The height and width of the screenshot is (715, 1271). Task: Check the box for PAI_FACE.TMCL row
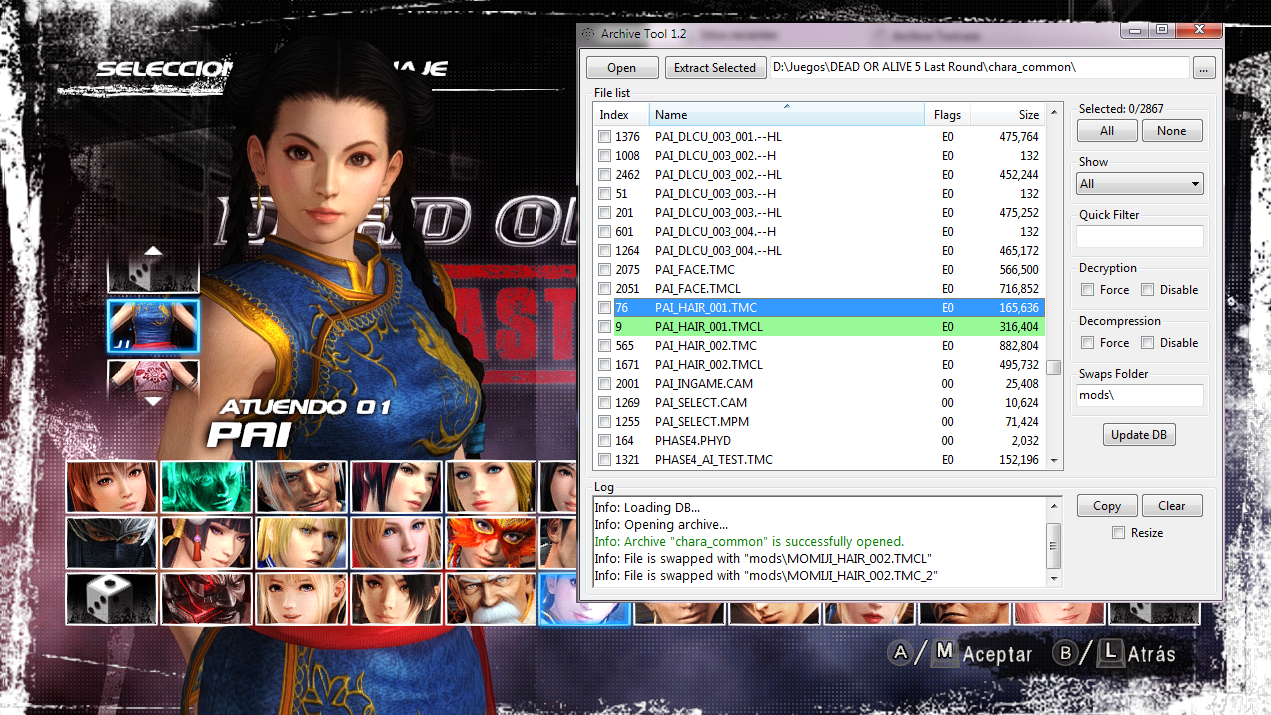604,289
